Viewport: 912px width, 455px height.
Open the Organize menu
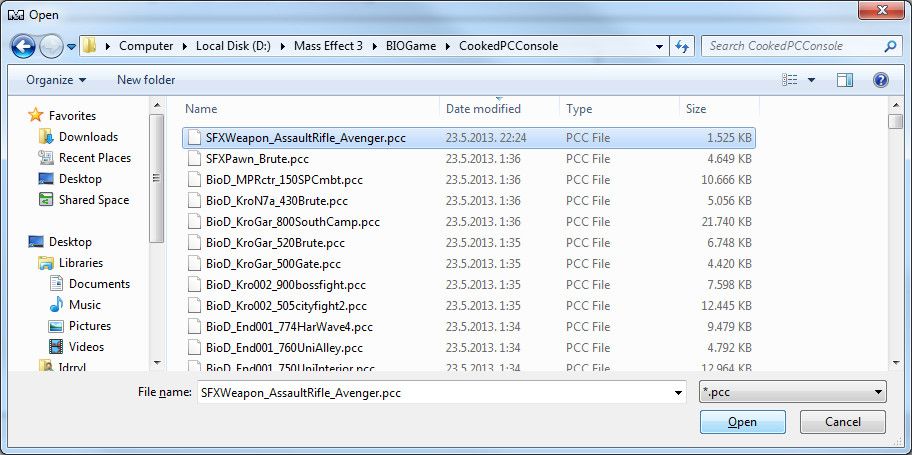(56, 80)
